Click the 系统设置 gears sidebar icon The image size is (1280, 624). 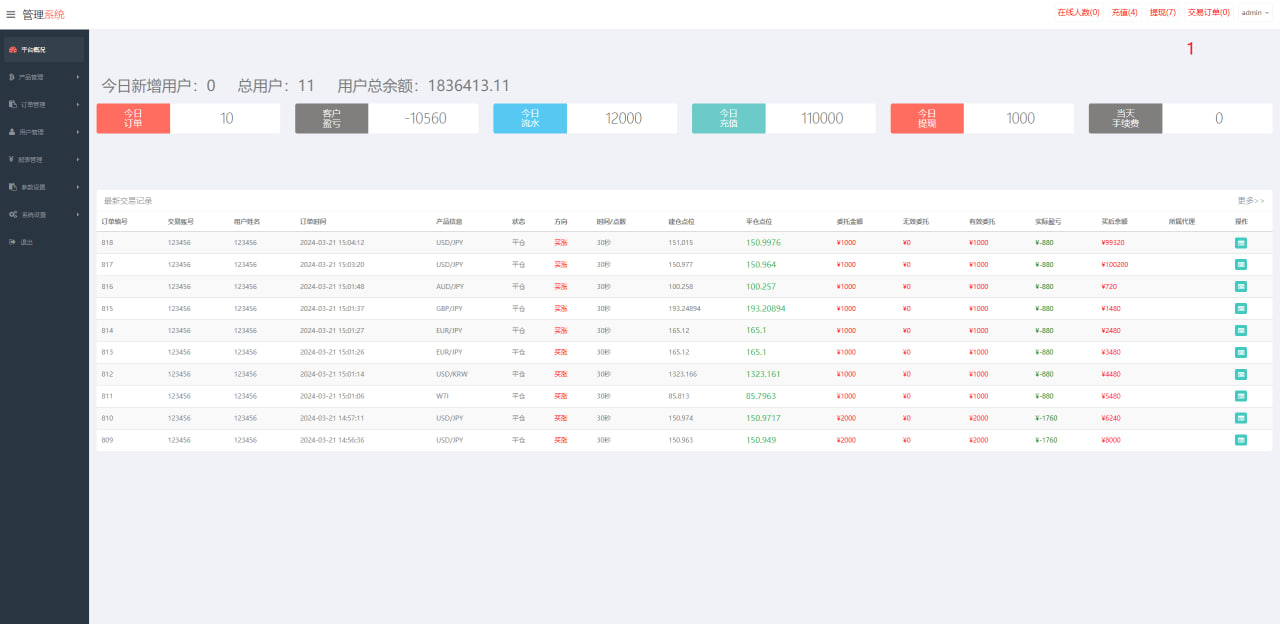click(x=12, y=214)
